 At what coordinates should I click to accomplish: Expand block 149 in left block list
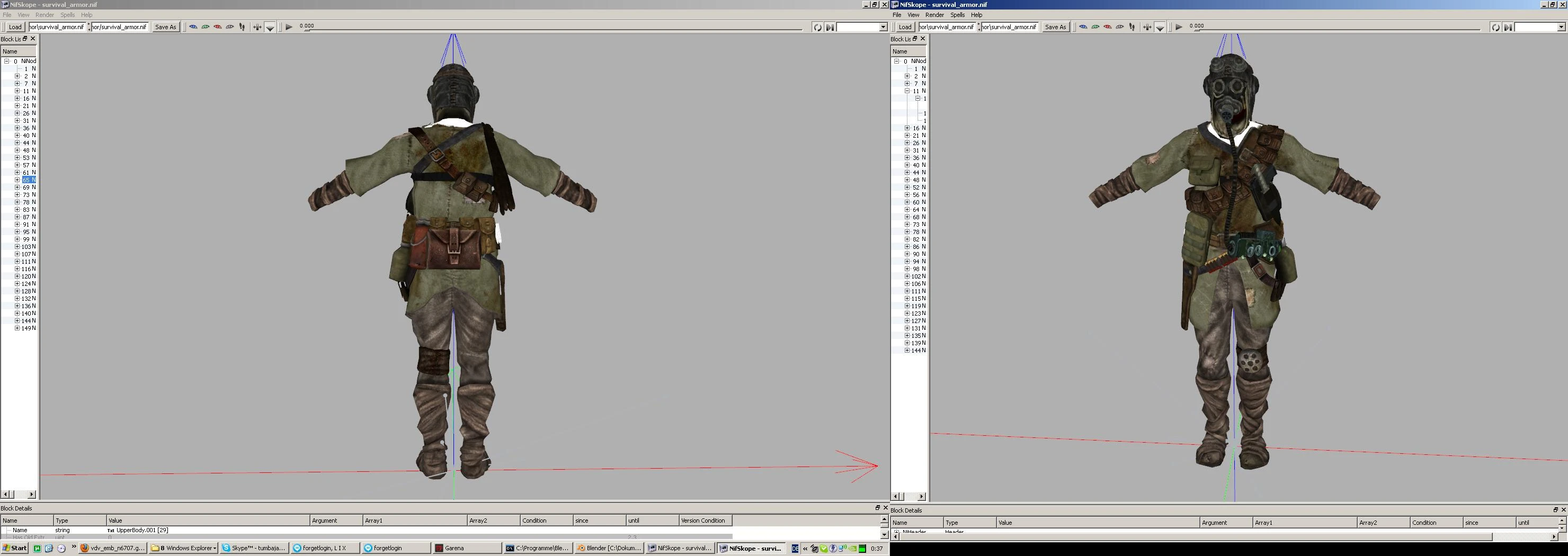pyautogui.click(x=17, y=328)
